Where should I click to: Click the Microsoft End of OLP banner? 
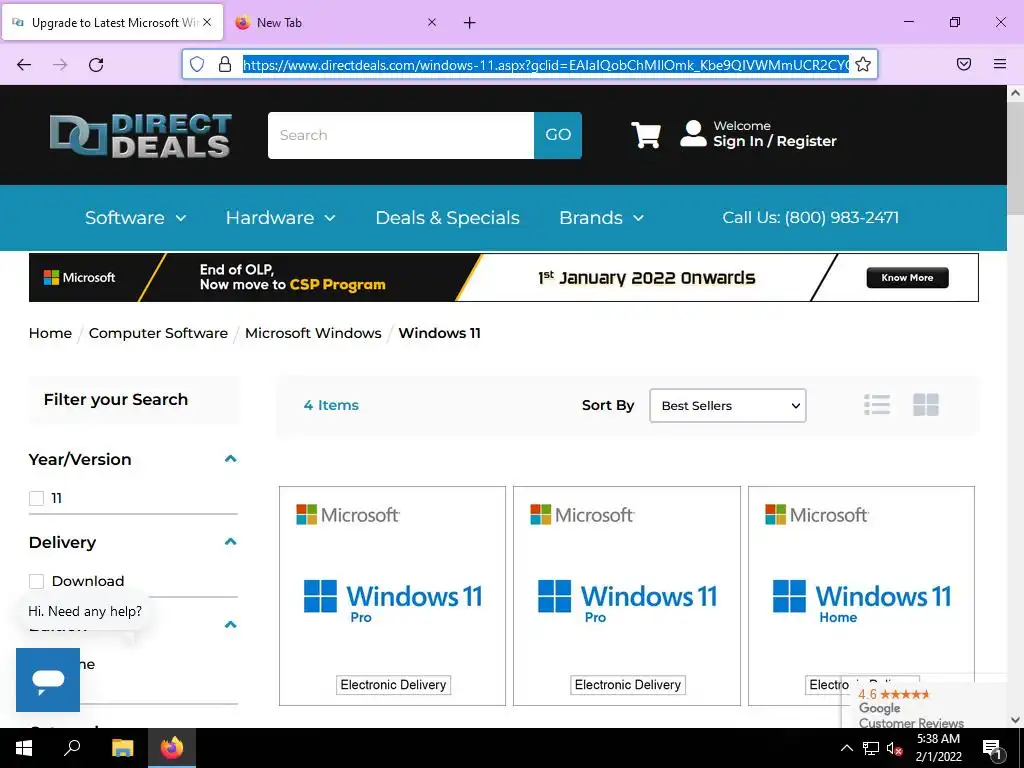tap(504, 278)
